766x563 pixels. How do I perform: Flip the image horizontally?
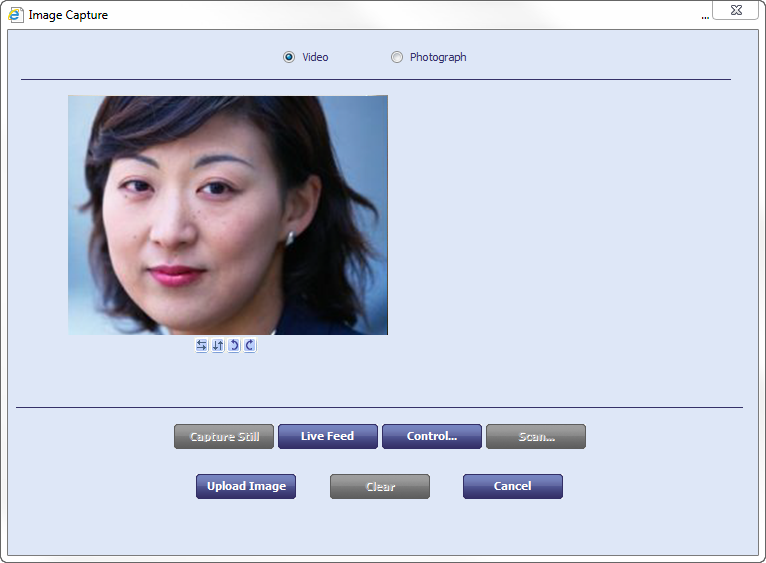(202, 345)
